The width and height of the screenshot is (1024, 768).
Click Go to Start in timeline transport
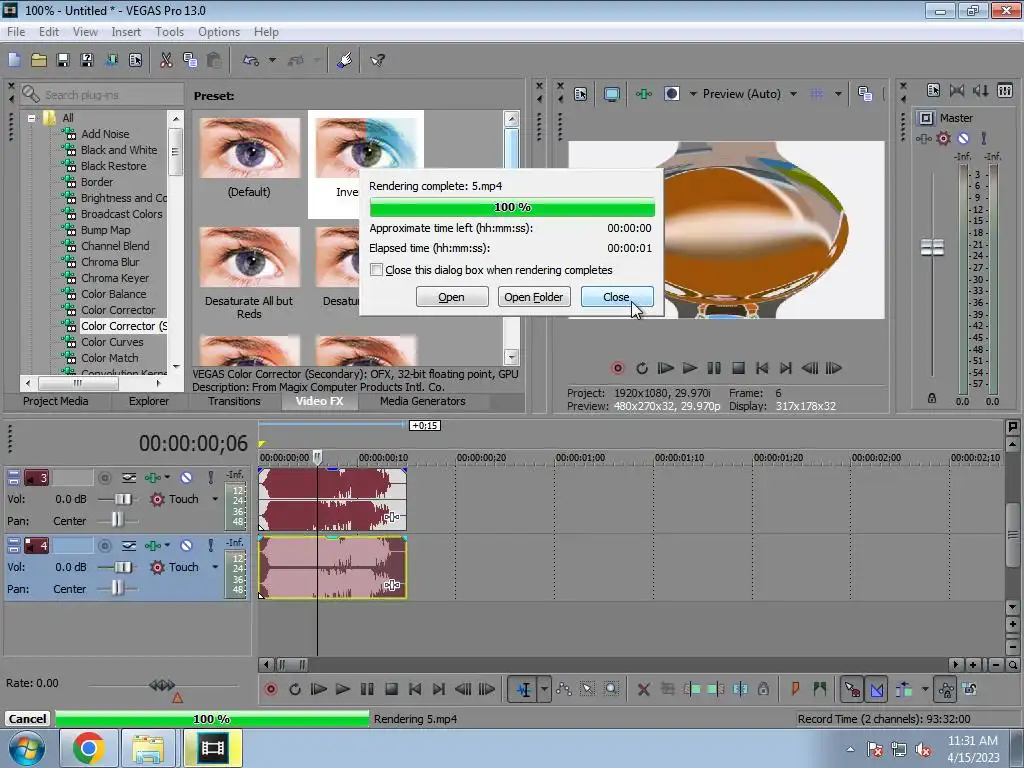click(x=415, y=689)
